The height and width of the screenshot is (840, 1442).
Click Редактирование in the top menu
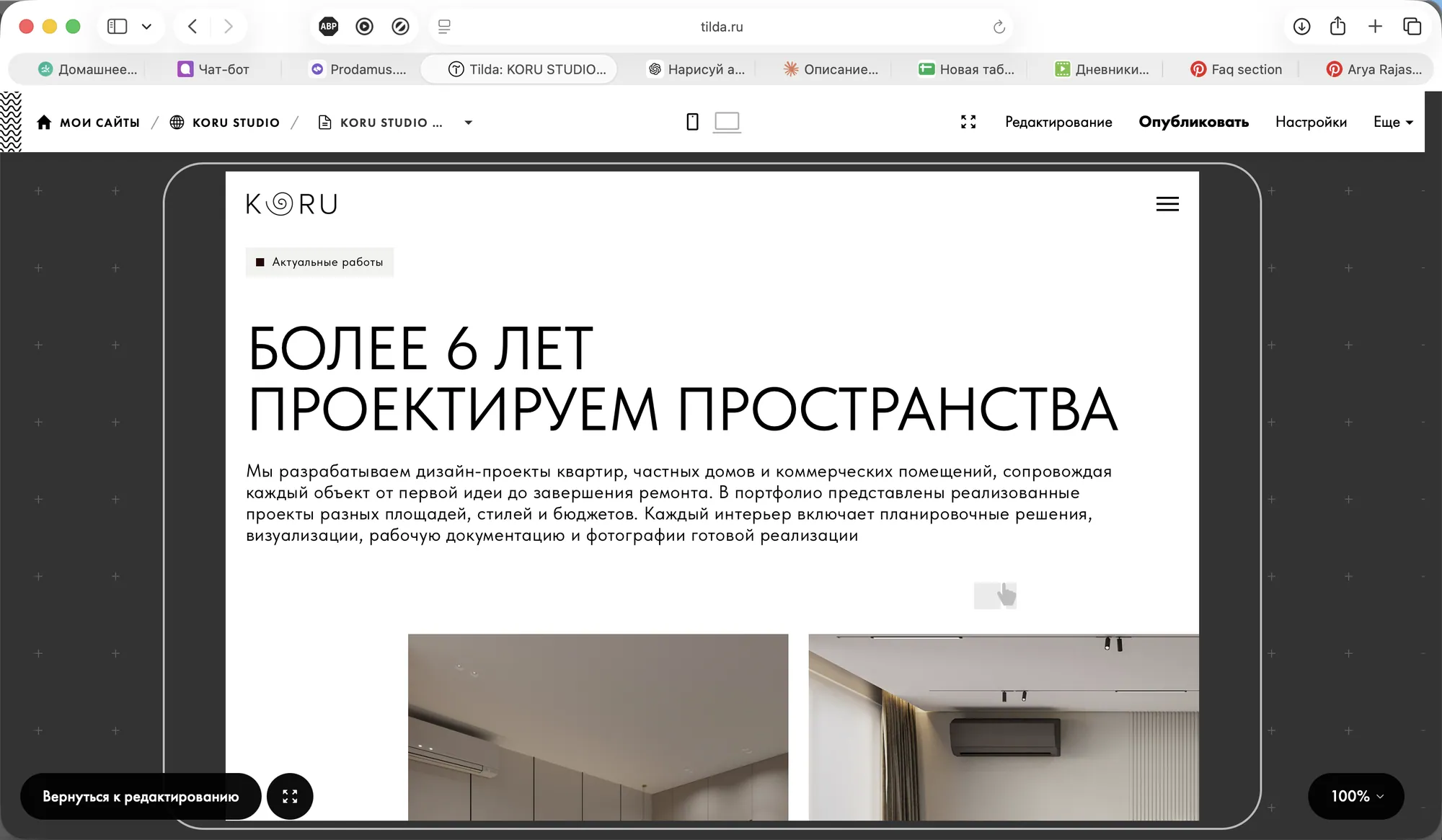1058,122
